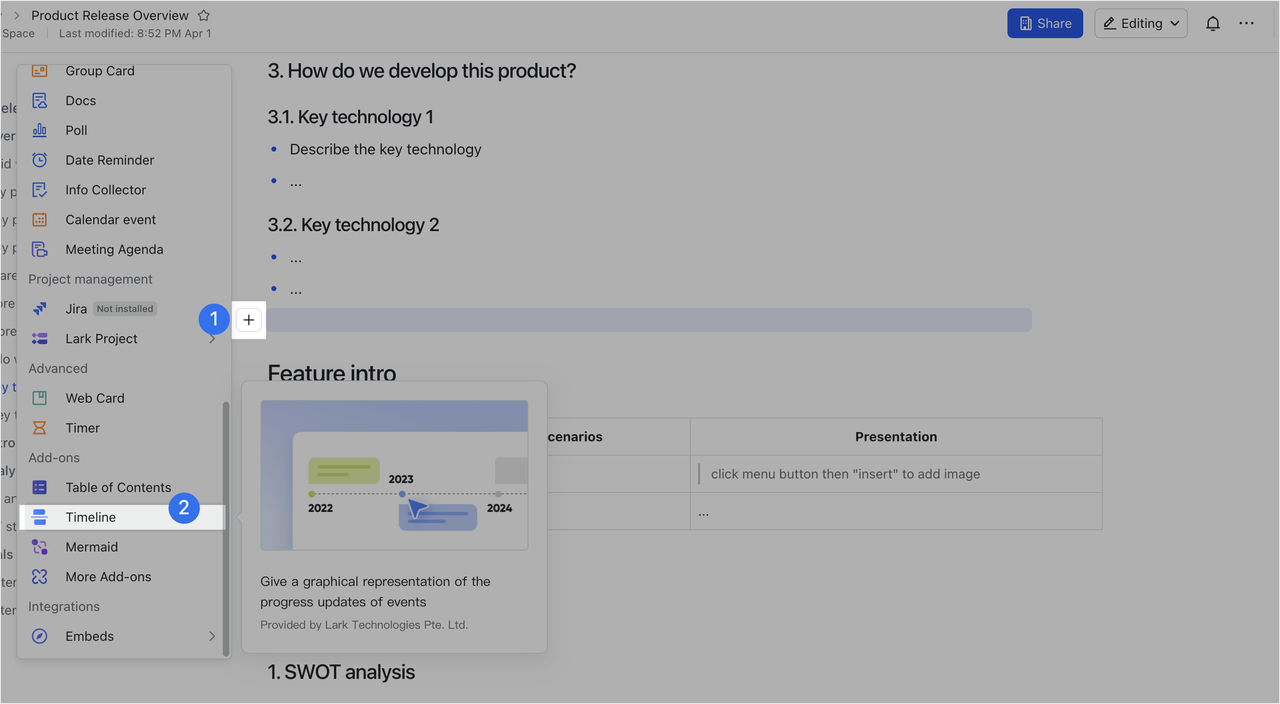Choose Docs in the insert menu

pyautogui.click(x=124, y=101)
